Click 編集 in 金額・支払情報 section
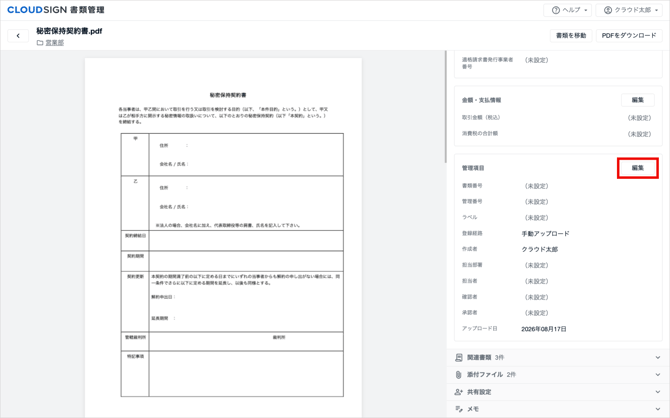670x418 pixels. click(638, 100)
